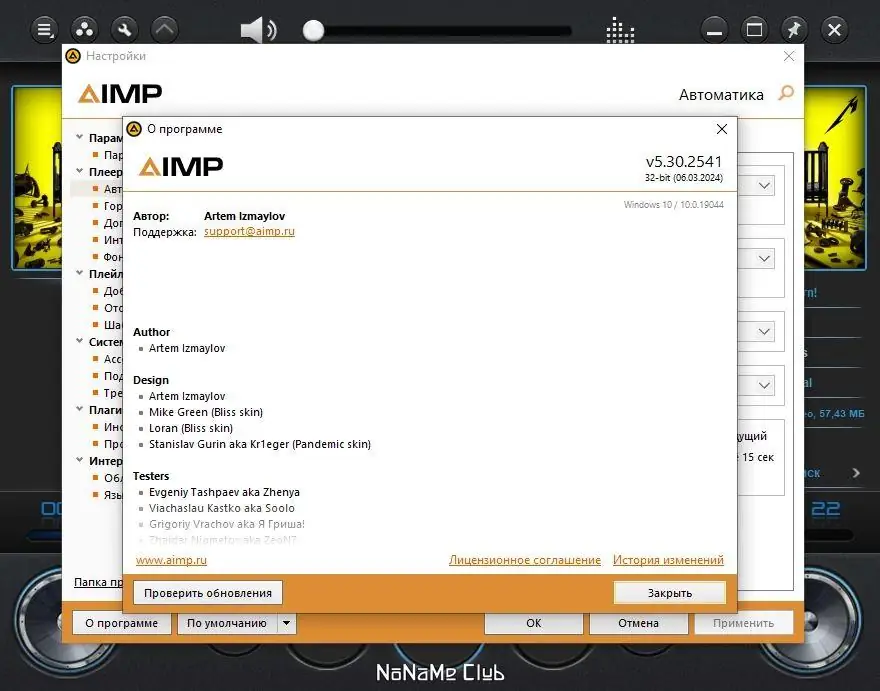The image size is (880, 691).
Task: Open the www.aimp.ru website link
Action: click(170, 560)
